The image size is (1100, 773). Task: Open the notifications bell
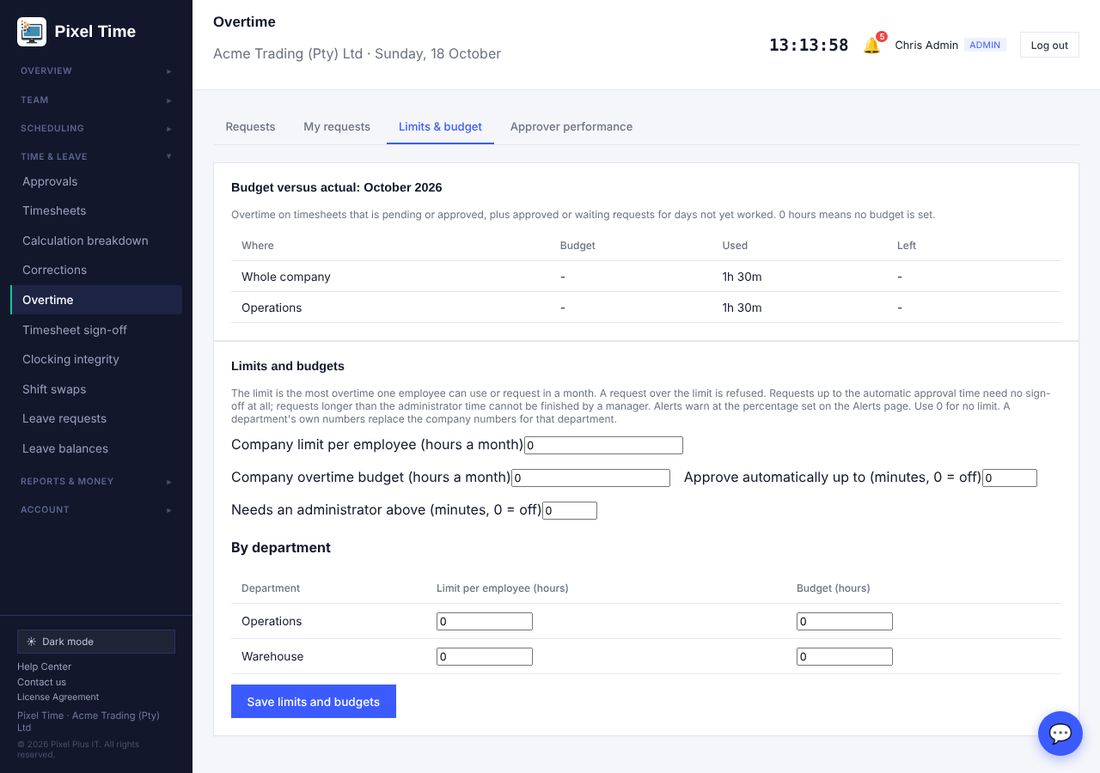point(872,45)
